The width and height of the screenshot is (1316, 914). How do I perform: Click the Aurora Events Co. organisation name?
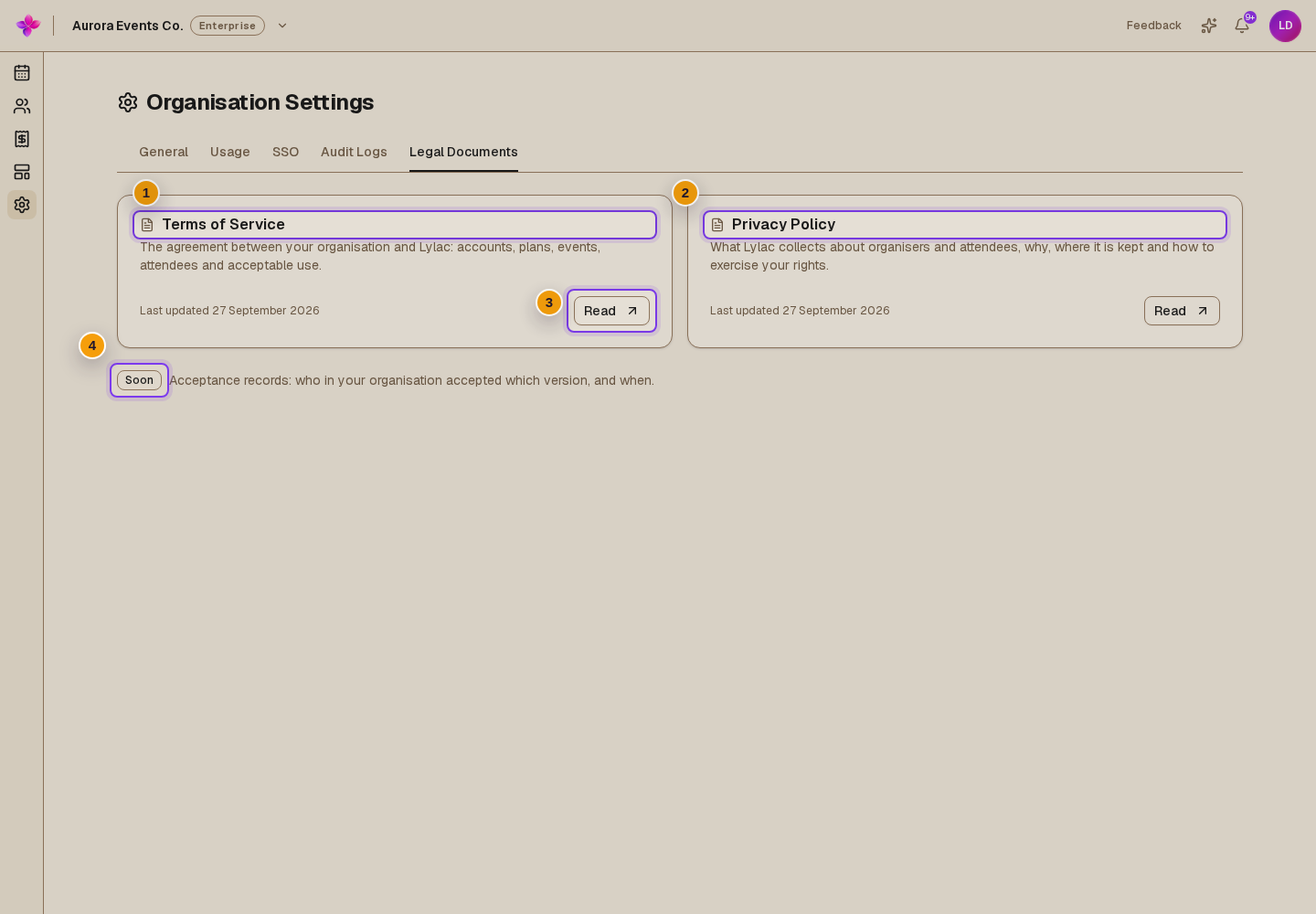(128, 26)
